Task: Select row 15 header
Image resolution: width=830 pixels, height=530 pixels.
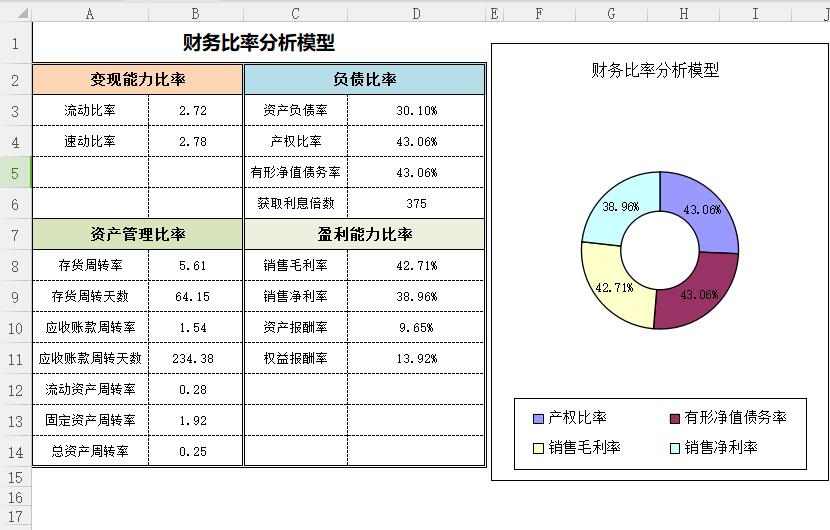Action: (15, 477)
